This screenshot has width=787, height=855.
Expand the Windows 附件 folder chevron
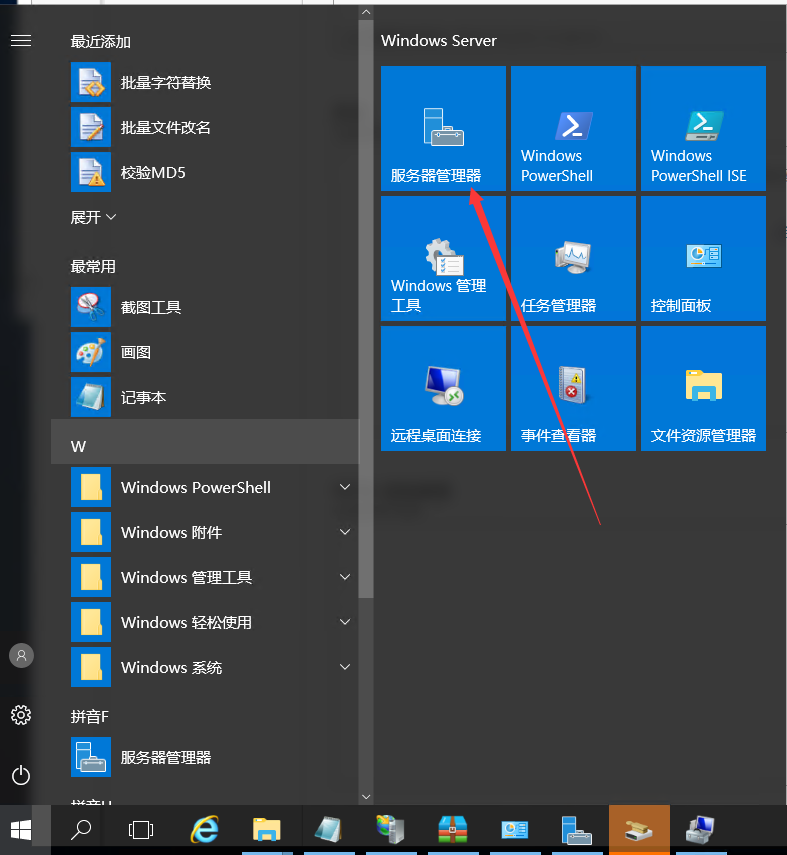345,532
